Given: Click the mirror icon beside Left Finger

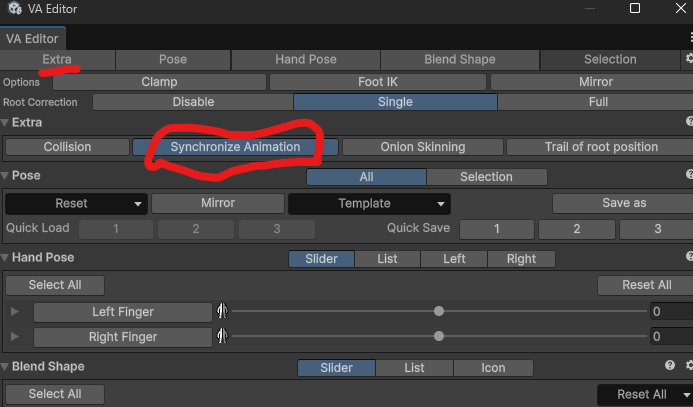Looking at the screenshot, I should pos(222,311).
